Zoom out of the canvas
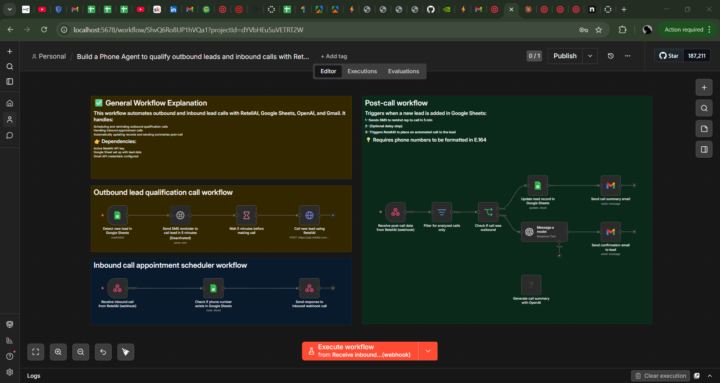Image resolution: width=720 pixels, height=383 pixels. [x=80, y=352]
